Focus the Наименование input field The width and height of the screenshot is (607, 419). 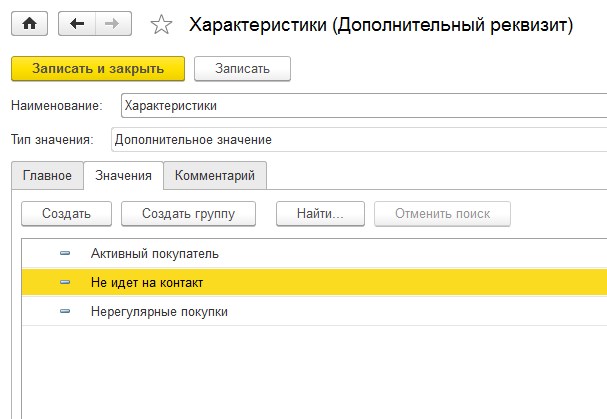[x=364, y=105]
